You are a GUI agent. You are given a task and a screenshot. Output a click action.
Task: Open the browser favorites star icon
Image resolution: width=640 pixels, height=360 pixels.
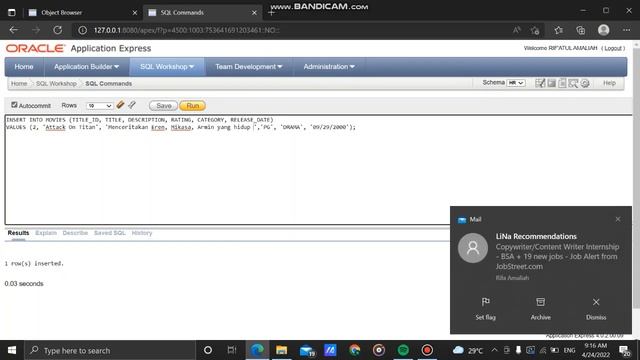[x=559, y=30]
